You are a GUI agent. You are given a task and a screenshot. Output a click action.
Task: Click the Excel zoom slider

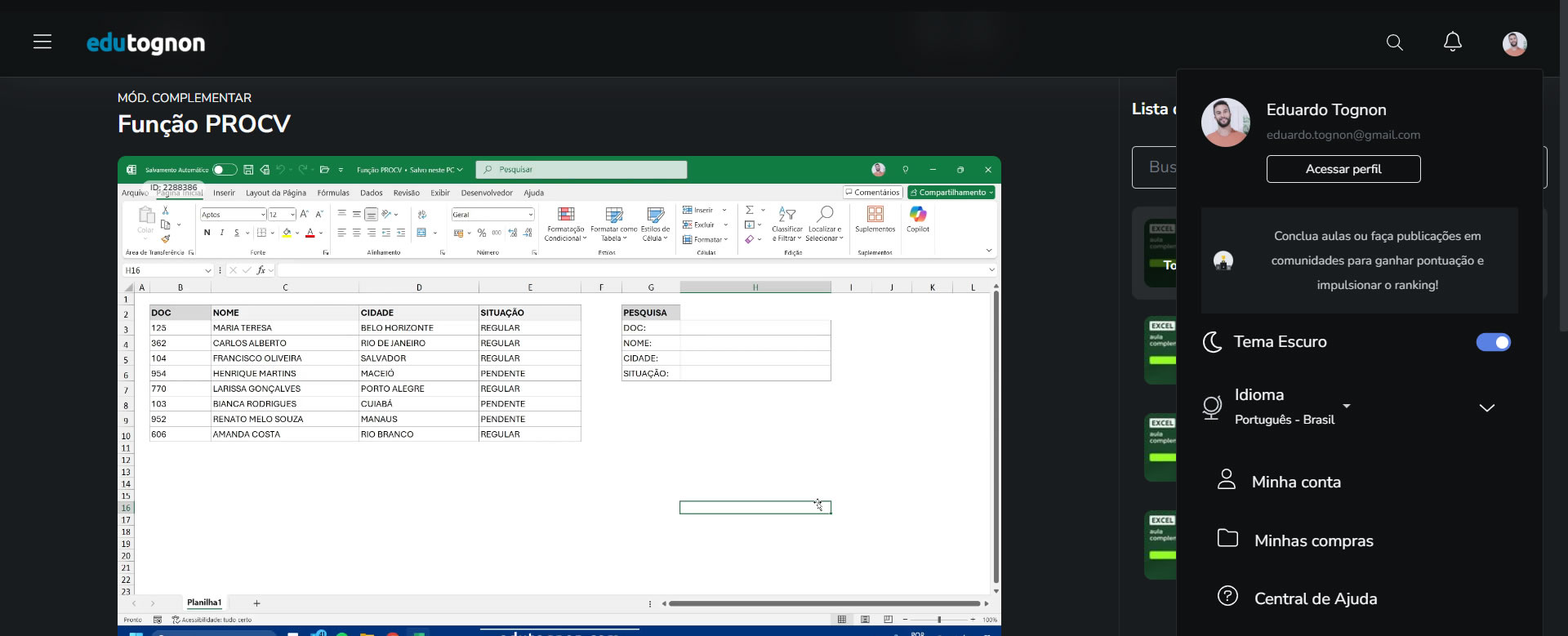pos(939,620)
